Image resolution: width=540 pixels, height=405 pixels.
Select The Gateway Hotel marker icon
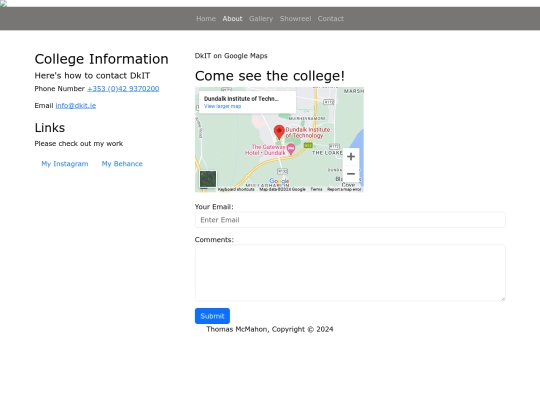(x=291, y=149)
